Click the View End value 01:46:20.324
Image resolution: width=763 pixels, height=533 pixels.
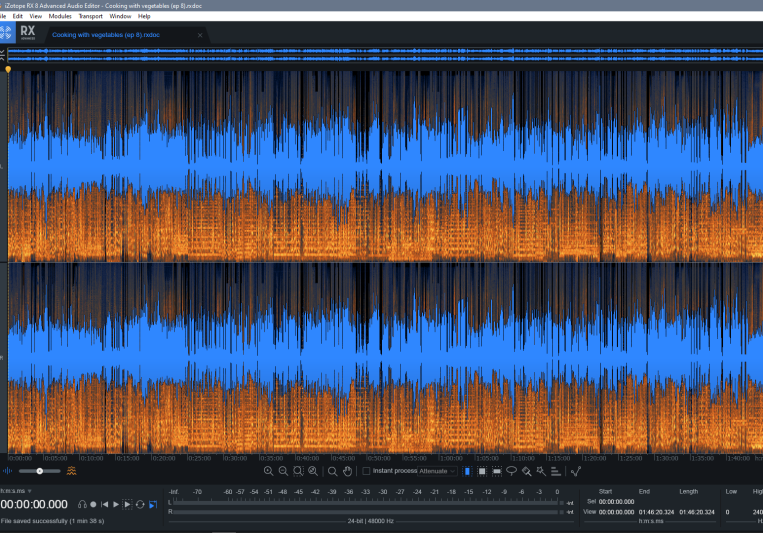point(656,512)
